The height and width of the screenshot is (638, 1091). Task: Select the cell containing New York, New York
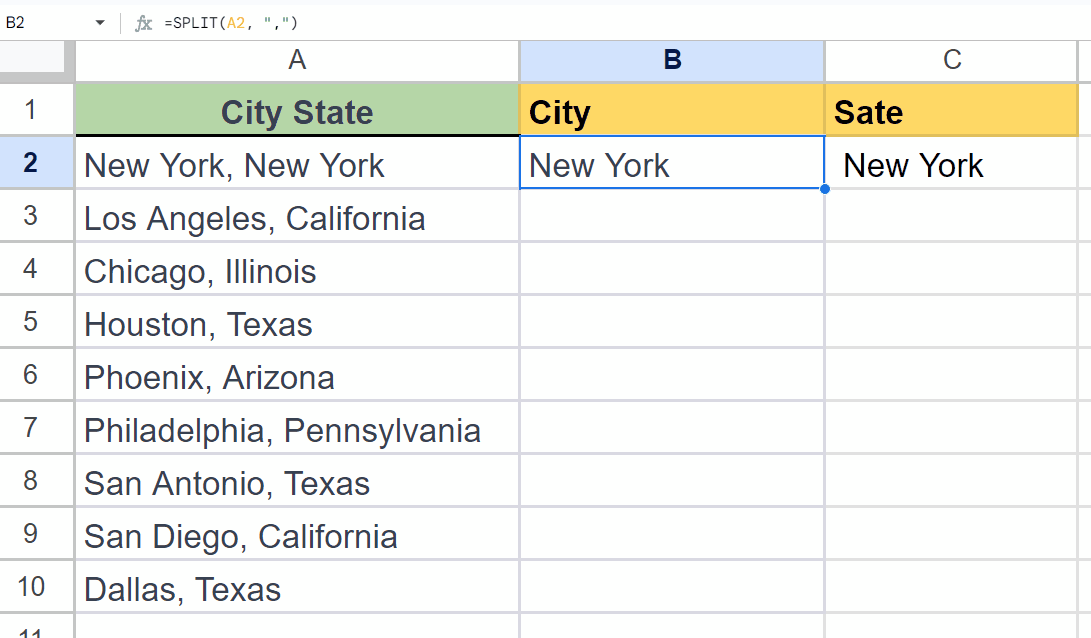[296, 164]
